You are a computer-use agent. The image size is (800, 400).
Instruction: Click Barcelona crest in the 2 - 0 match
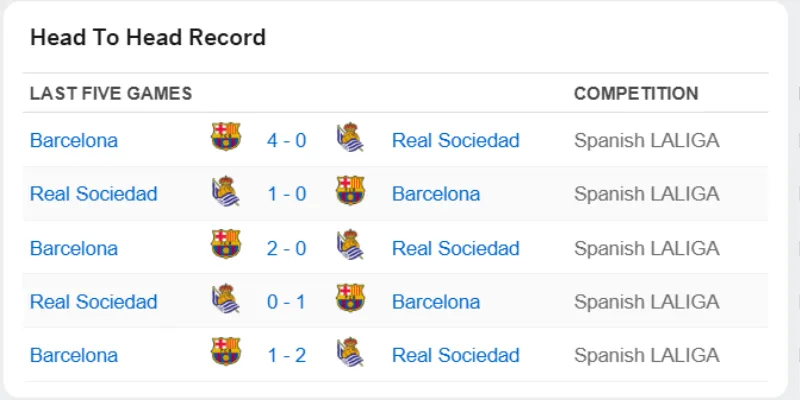[226, 244]
